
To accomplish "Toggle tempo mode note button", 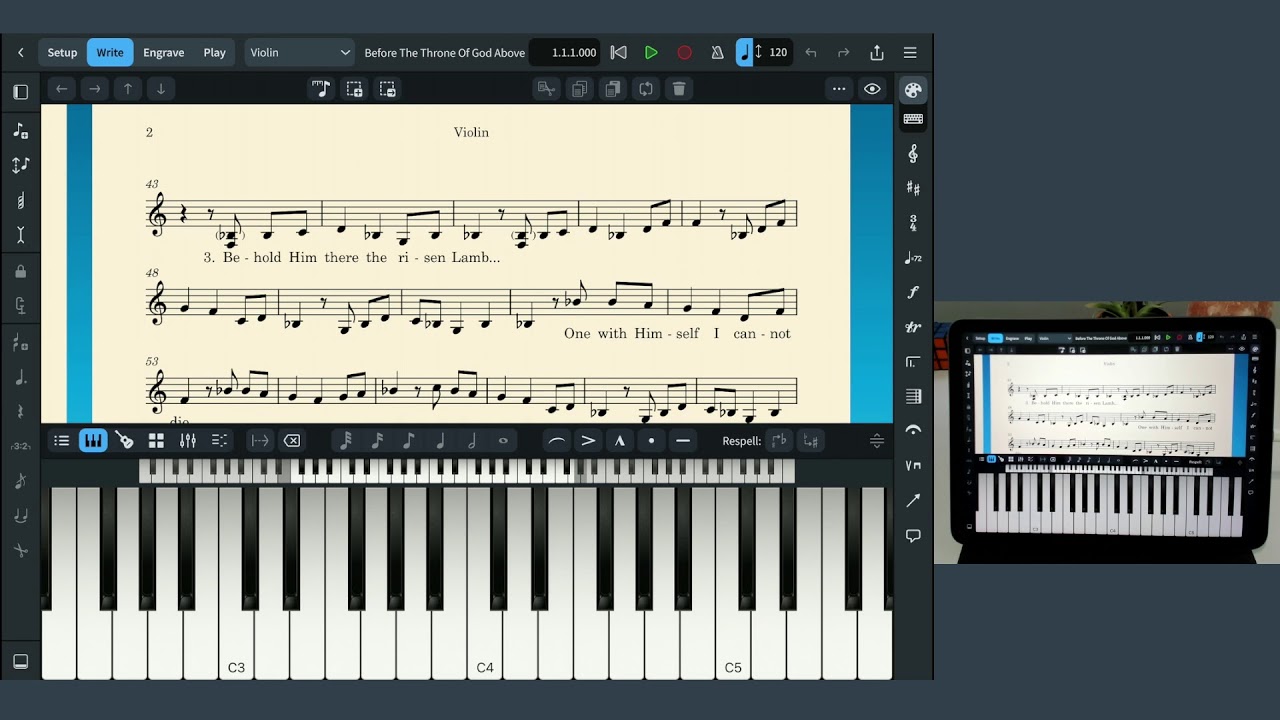I will pyautogui.click(x=744, y=52).
